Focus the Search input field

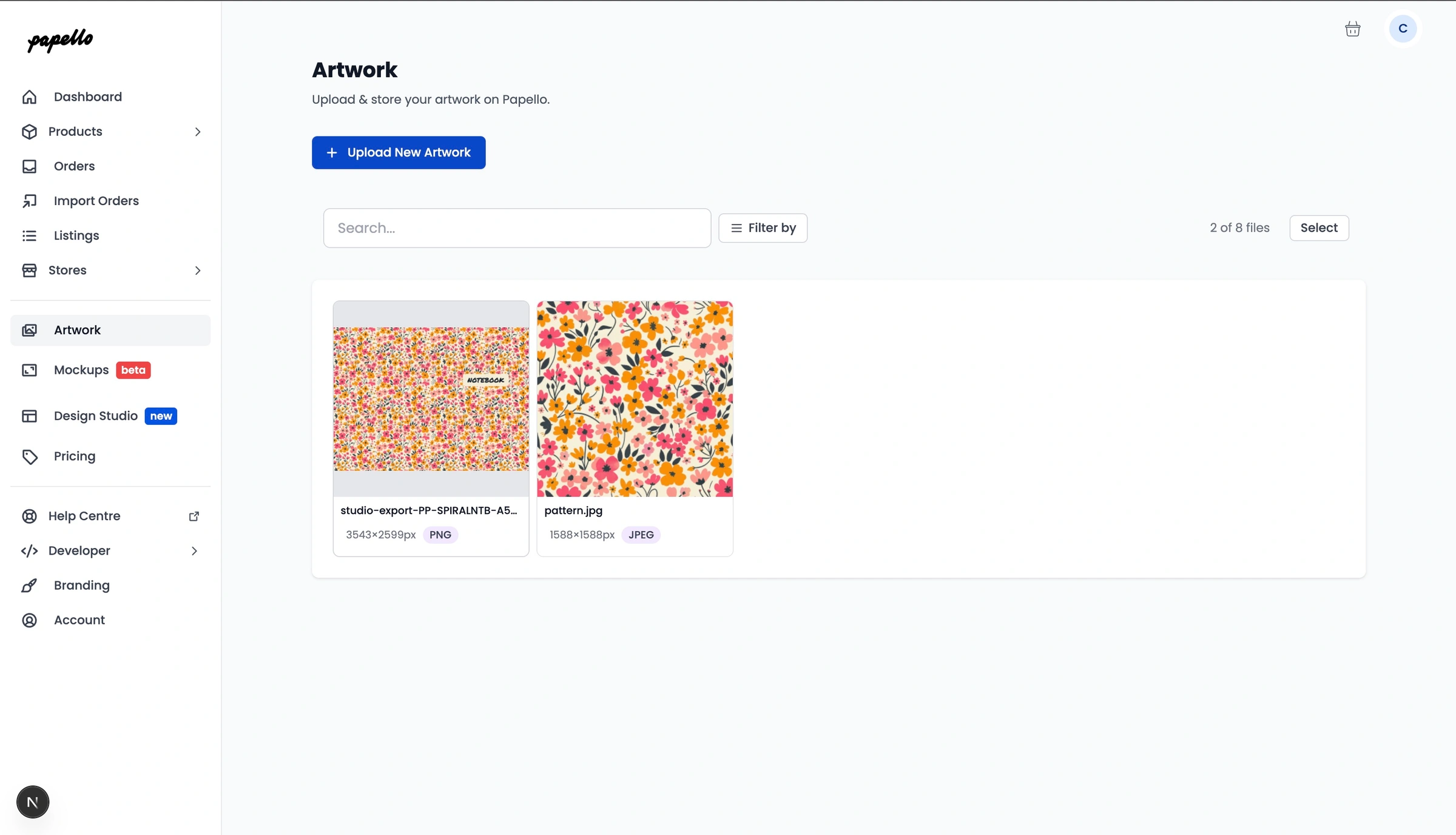(x=517, y=228)
